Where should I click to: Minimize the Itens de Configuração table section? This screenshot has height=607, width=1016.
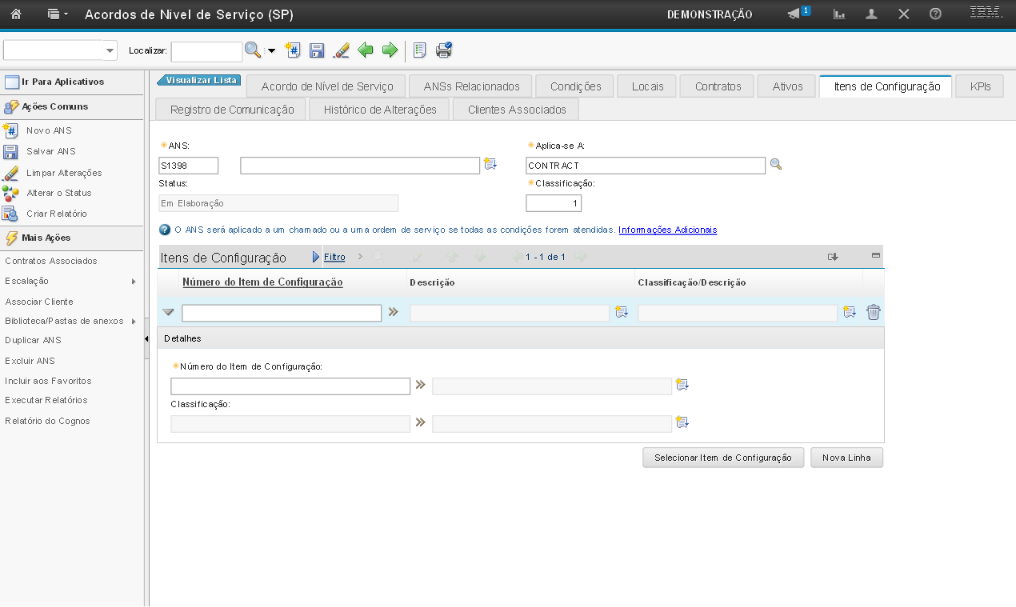[x=876, y=257]
